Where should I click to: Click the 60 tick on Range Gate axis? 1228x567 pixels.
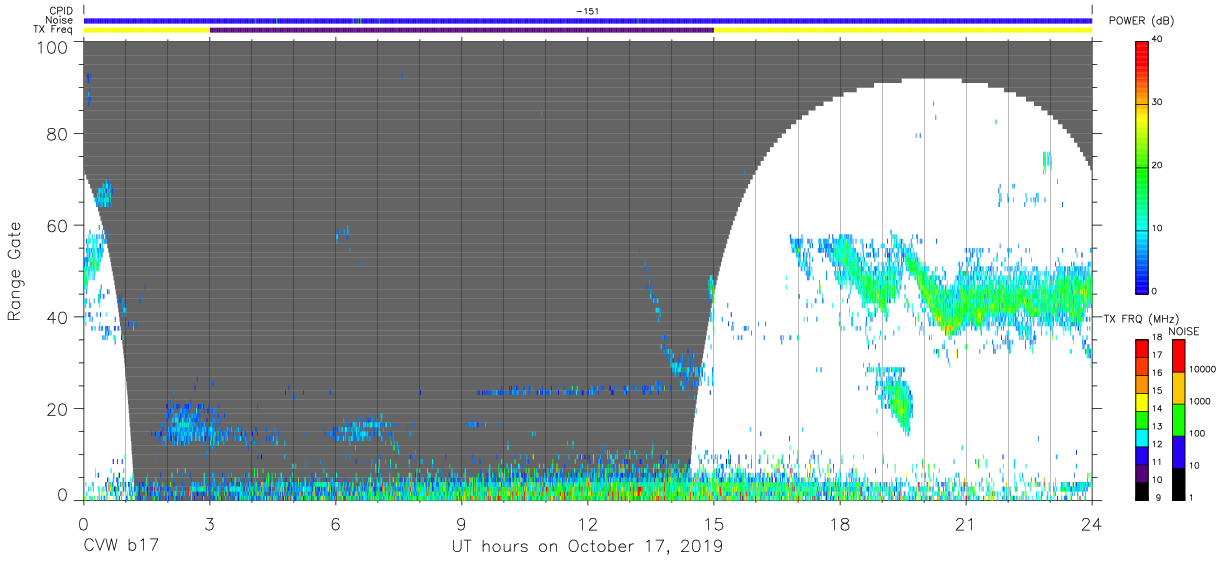coord(59,225)
